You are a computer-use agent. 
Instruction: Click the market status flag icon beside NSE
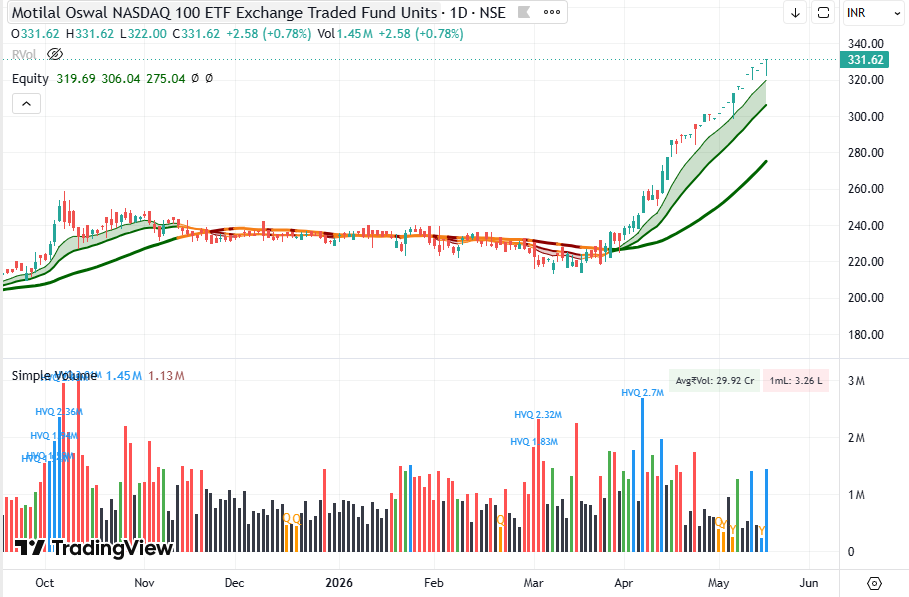click(523, 12)
